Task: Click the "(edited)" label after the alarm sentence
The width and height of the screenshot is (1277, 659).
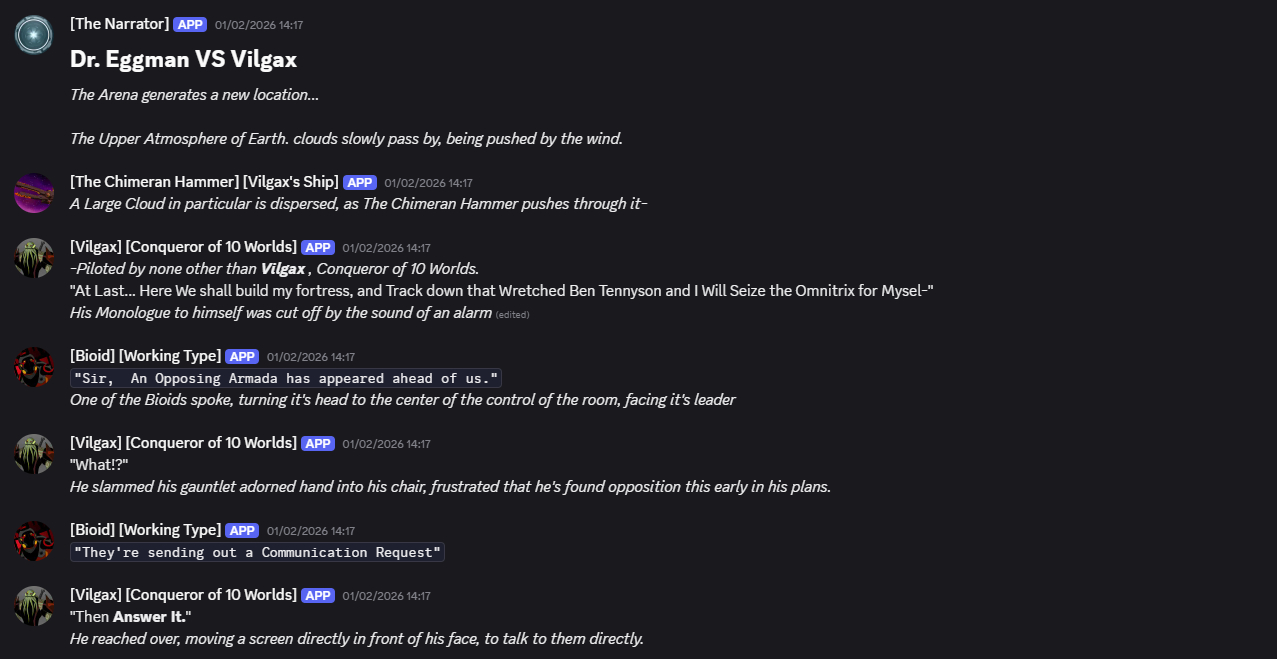Action: [512, 315]
